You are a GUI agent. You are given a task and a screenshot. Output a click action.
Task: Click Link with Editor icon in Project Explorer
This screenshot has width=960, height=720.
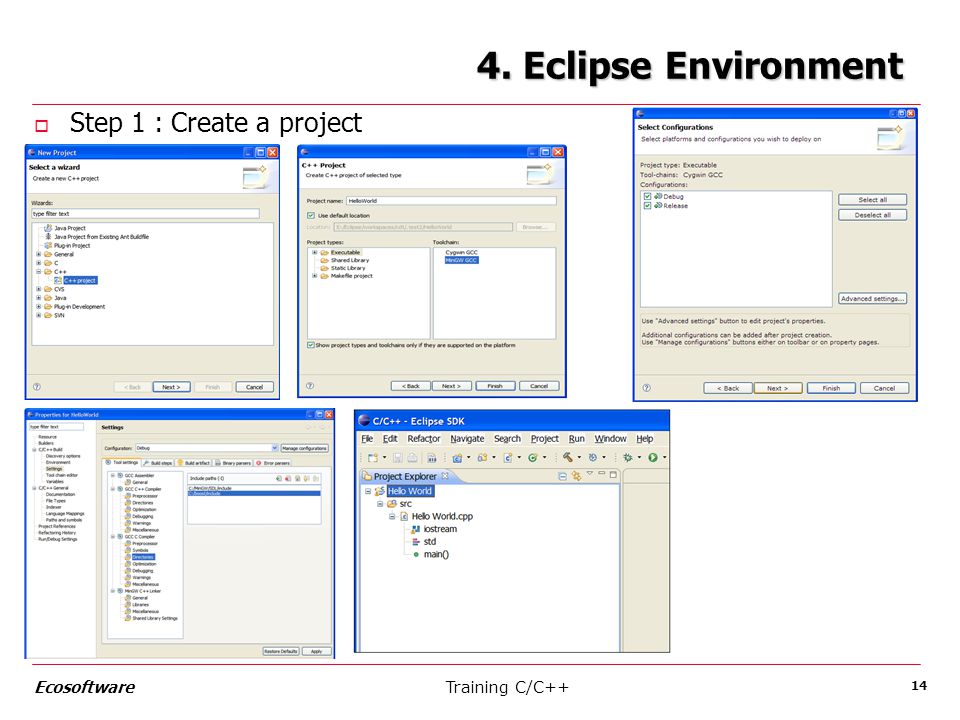tap(576, 476)
